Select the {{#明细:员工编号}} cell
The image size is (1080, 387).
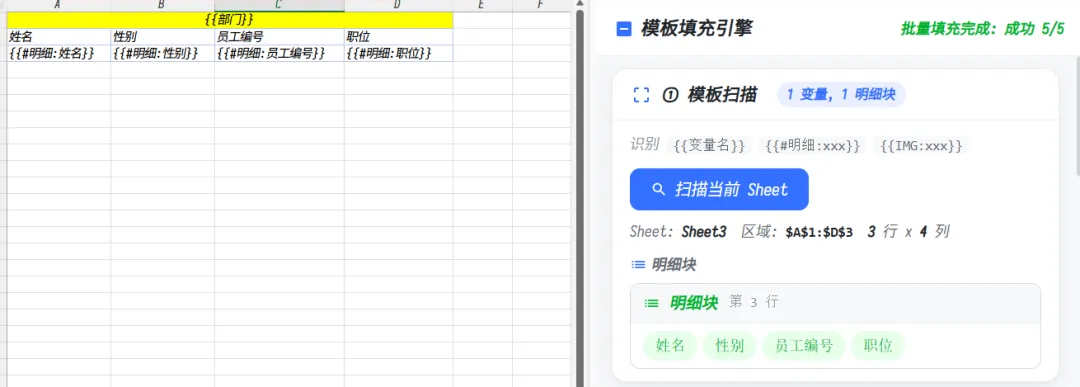point(280,53)
